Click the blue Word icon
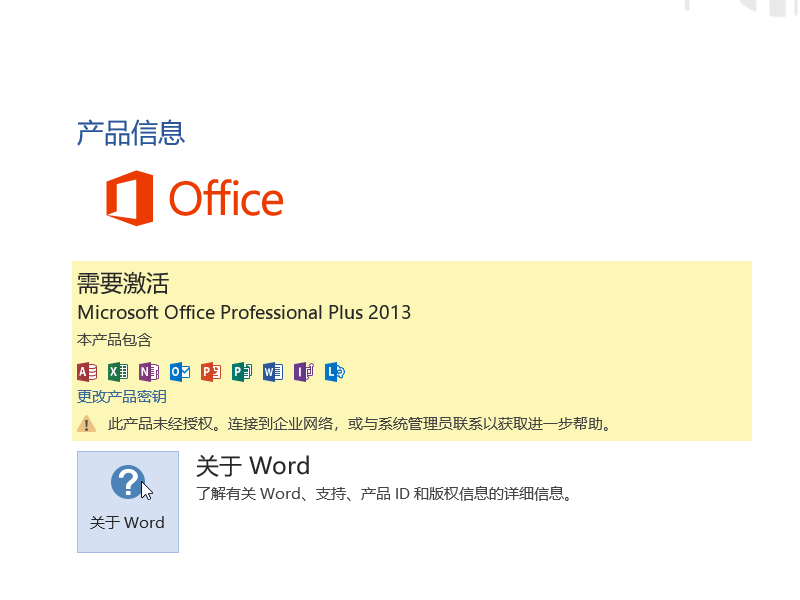800x600 pixels. (273, 372)
